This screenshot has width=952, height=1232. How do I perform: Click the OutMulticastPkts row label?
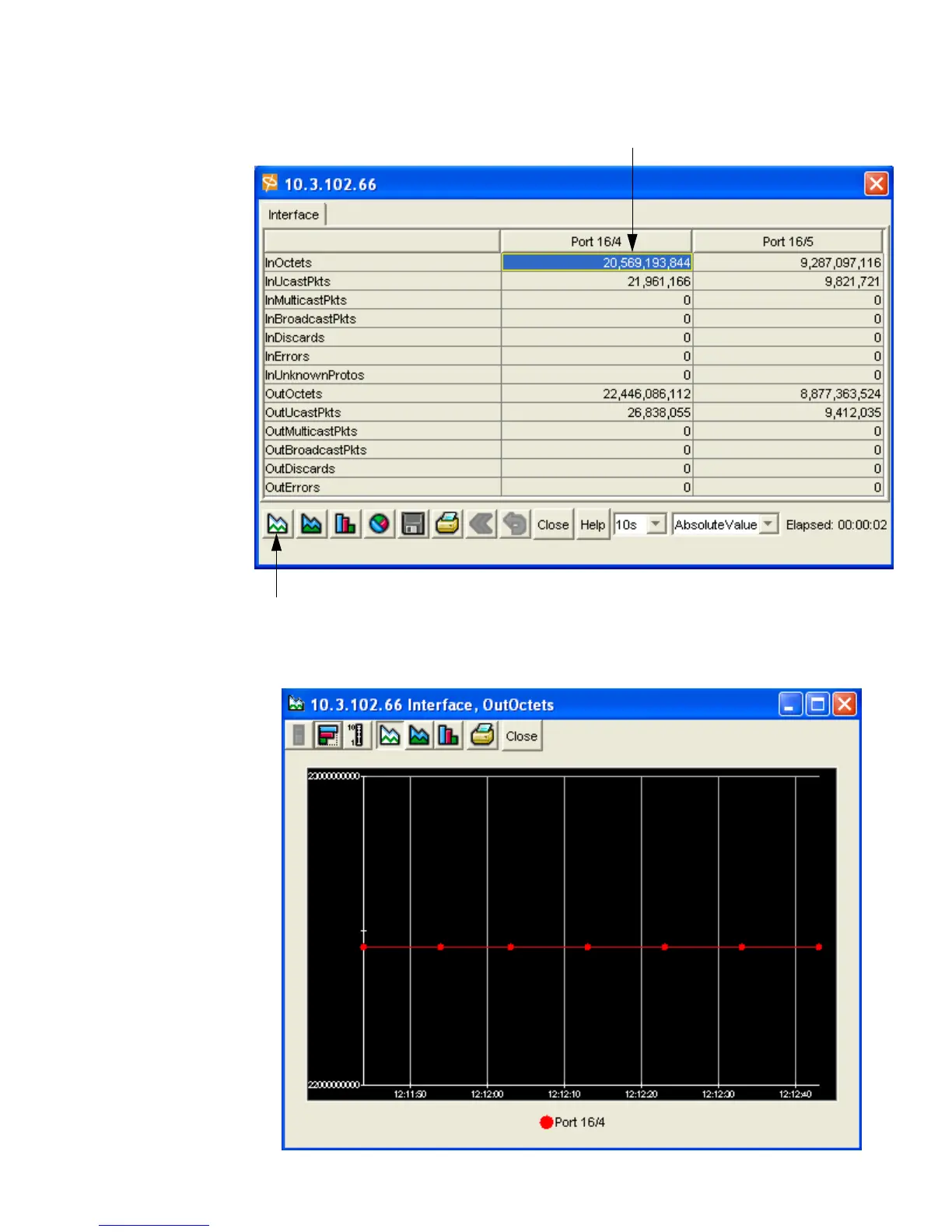pyautogui.click(x=311, y=431)
